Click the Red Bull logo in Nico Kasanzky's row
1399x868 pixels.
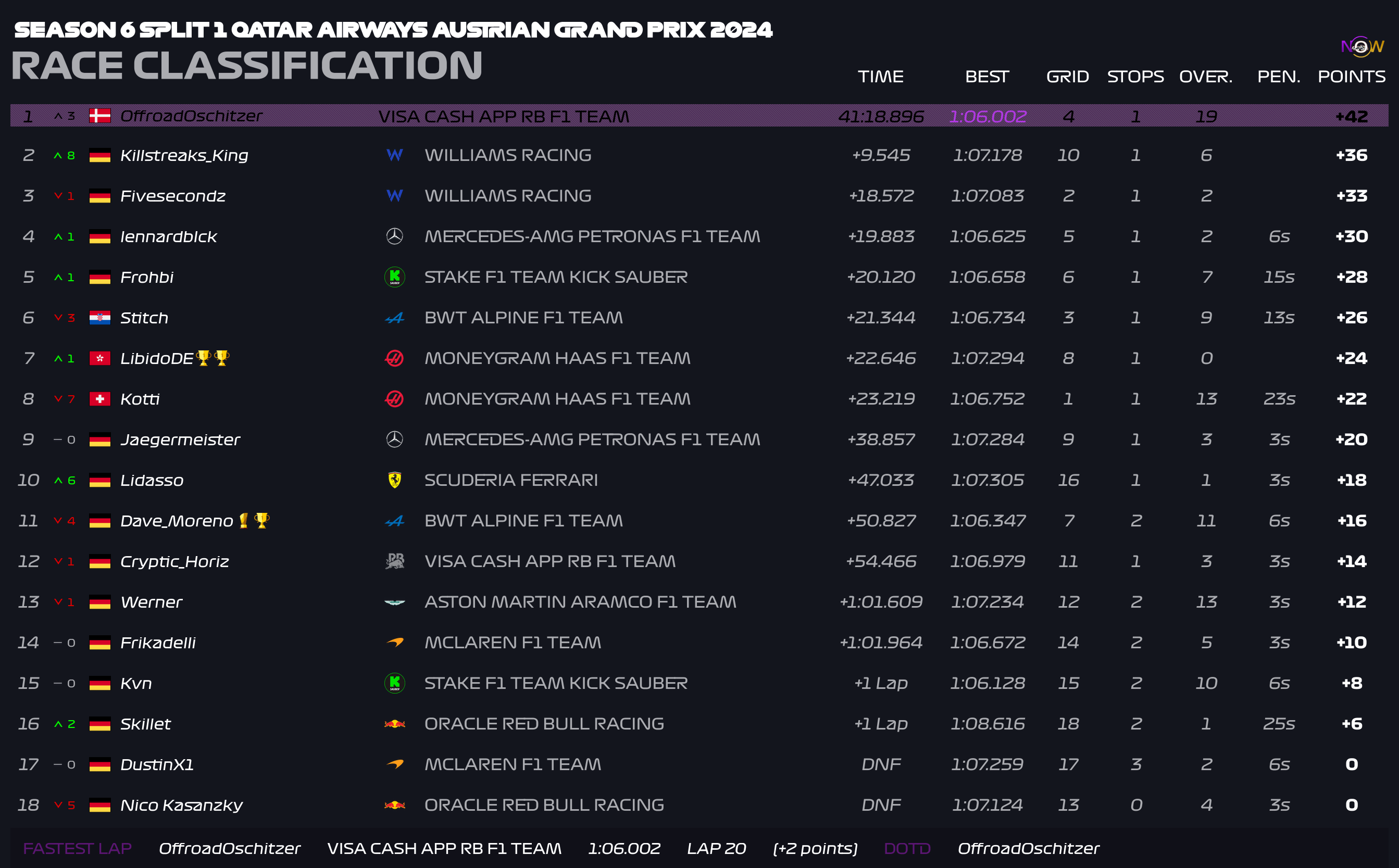pos(394,805)
